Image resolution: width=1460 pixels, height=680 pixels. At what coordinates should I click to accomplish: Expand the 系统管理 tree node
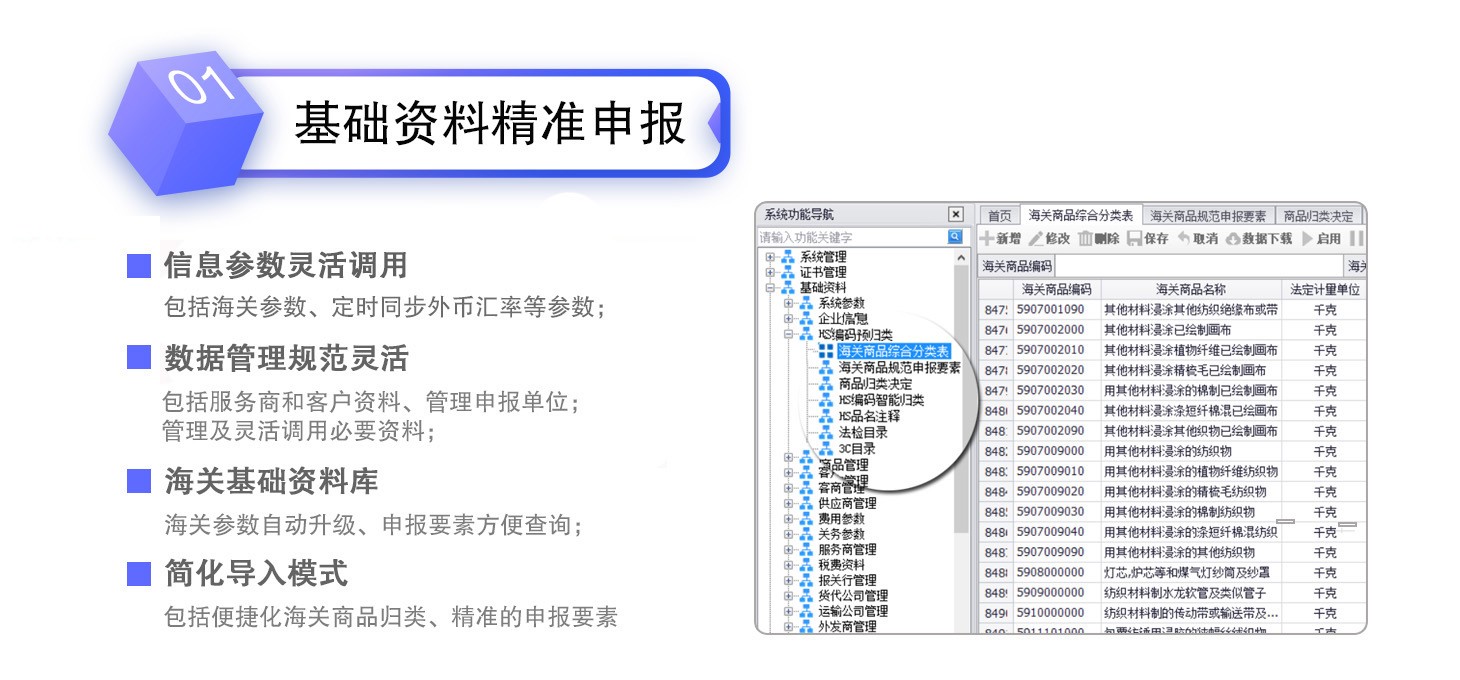click(x=770, y=257)
